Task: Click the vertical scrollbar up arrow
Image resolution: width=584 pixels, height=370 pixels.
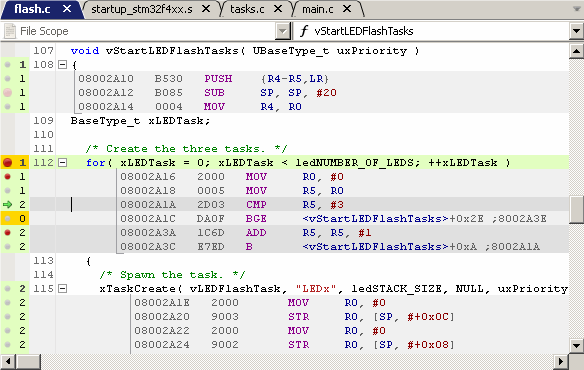Action: (576, 51)
